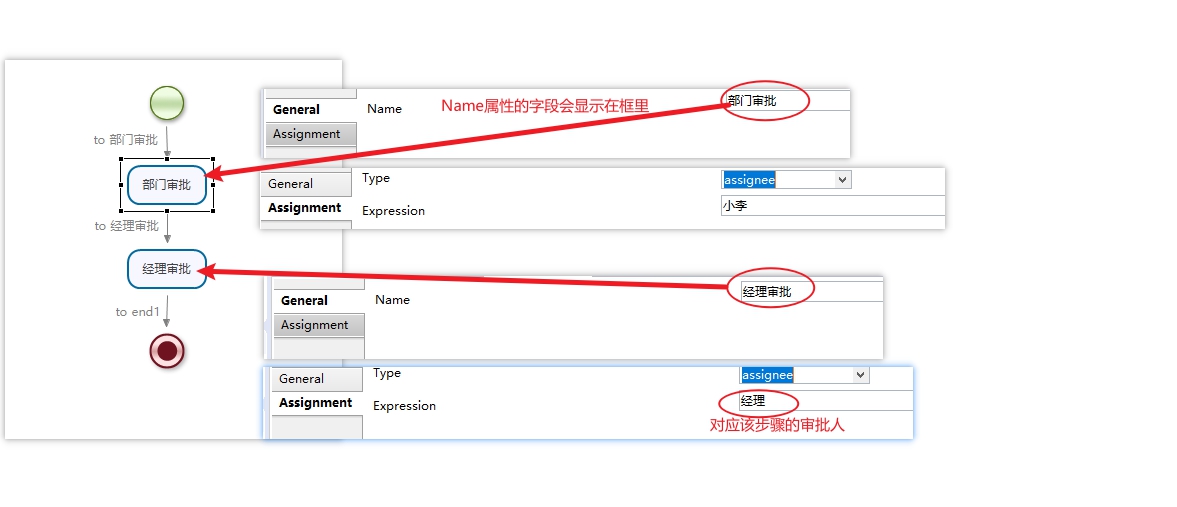Open General tab in the 经理 expression panel
This screenshot has width=1177, height=507.
tap(317, 379)
